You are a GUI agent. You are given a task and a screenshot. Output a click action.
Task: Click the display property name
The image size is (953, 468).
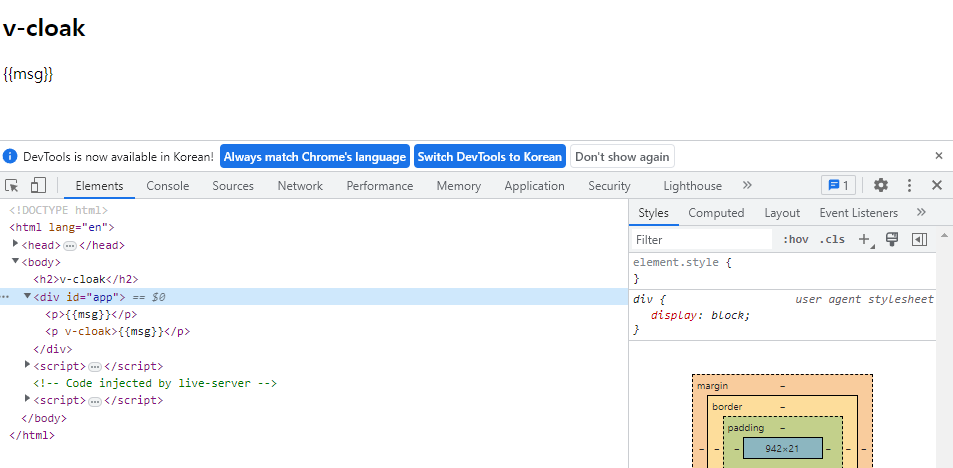point(673,315)
